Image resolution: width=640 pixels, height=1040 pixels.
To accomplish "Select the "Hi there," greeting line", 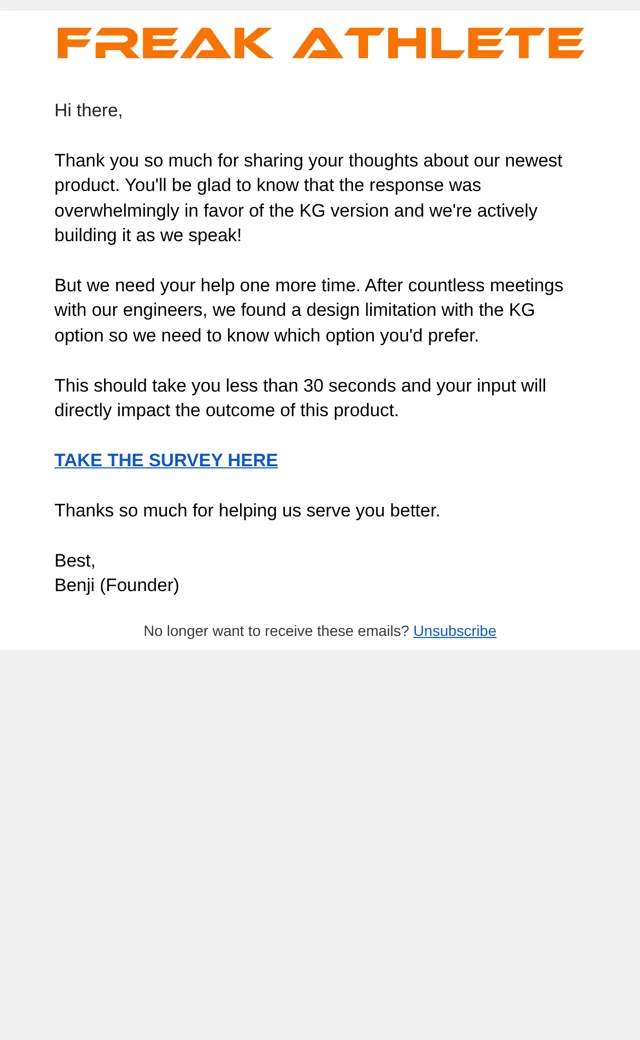I will 88,110.
